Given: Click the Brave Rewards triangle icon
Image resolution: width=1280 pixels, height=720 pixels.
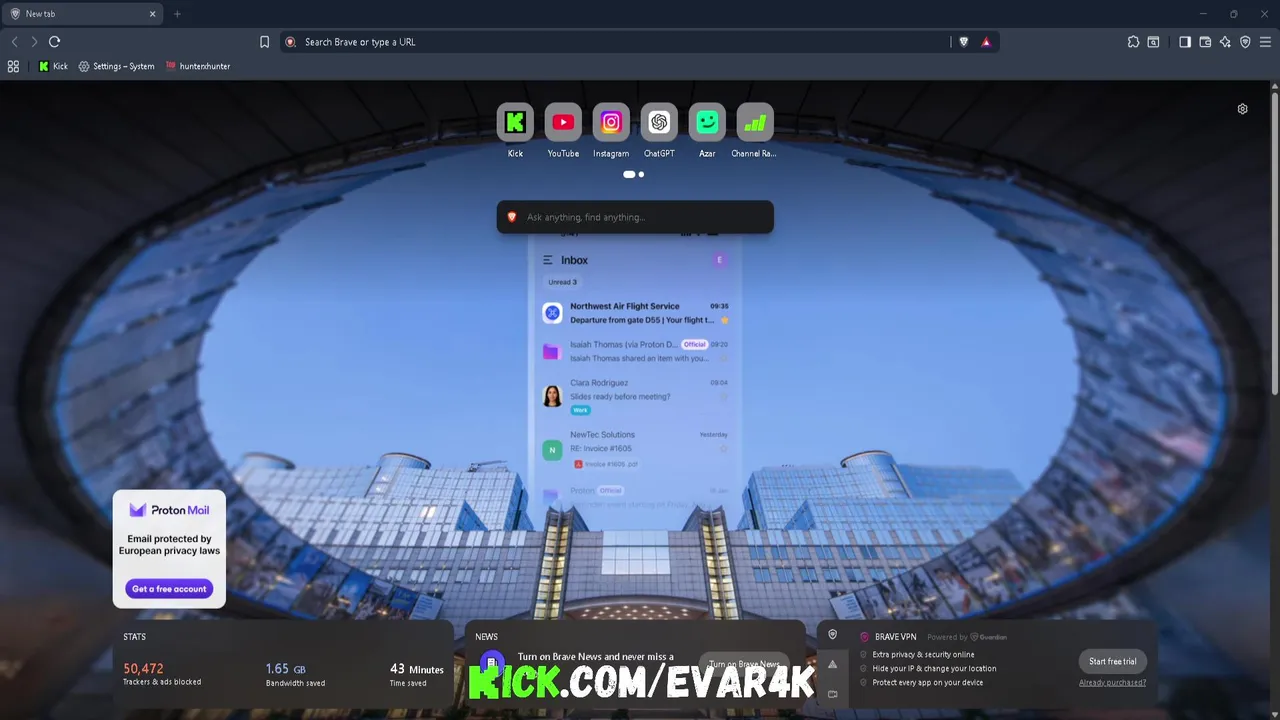Looking at the screenshot, I should (x=986, y=42).
